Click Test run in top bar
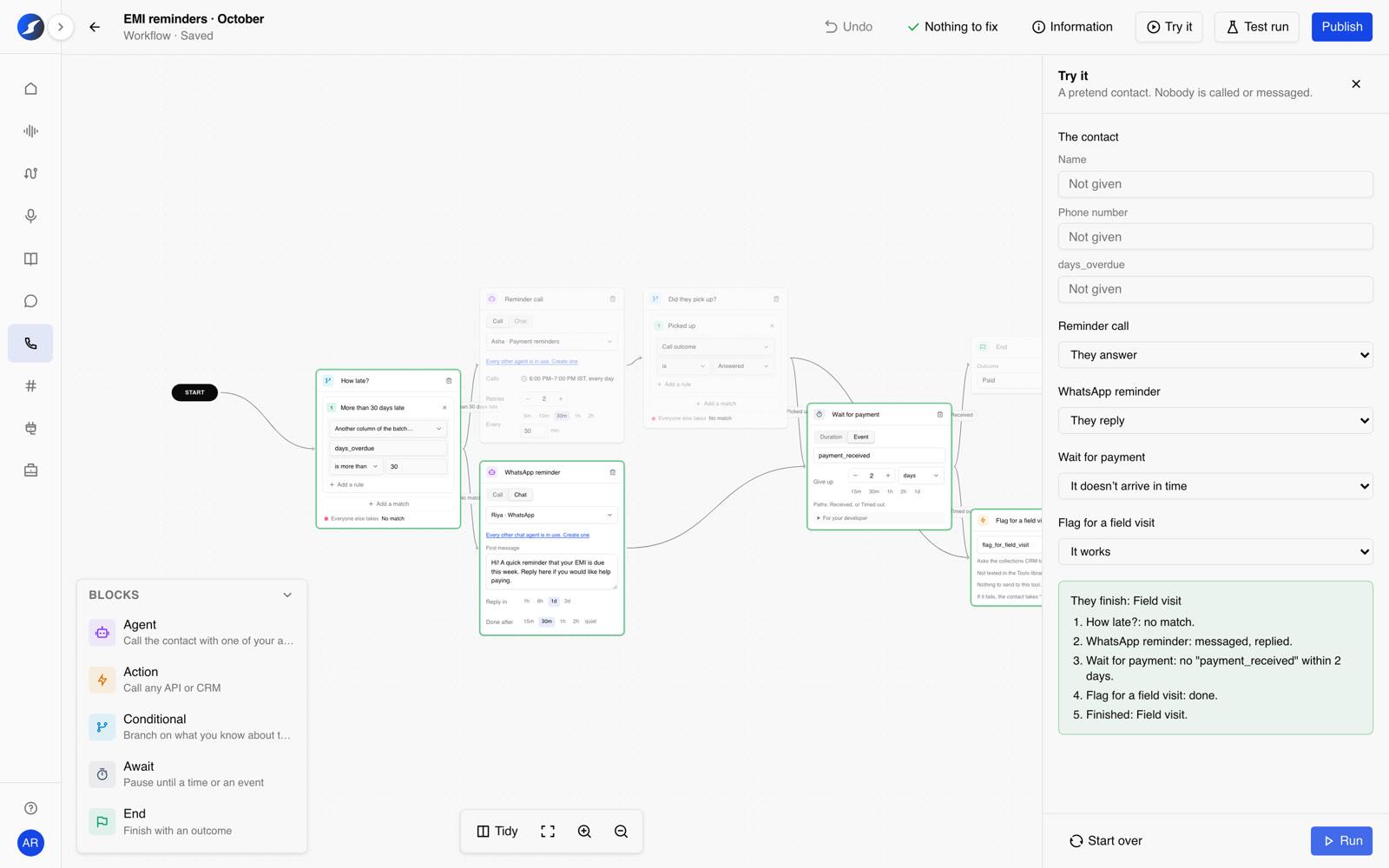Viewport: 1389px width, 868px height. 1257,27
